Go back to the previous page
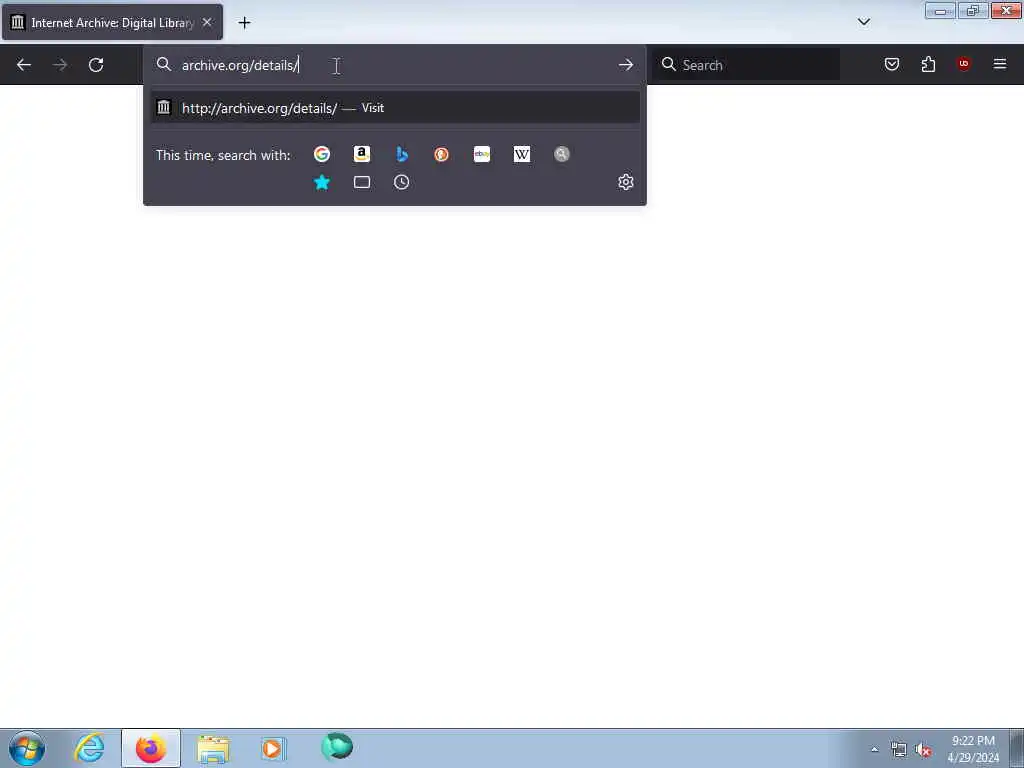 (24, 65)
